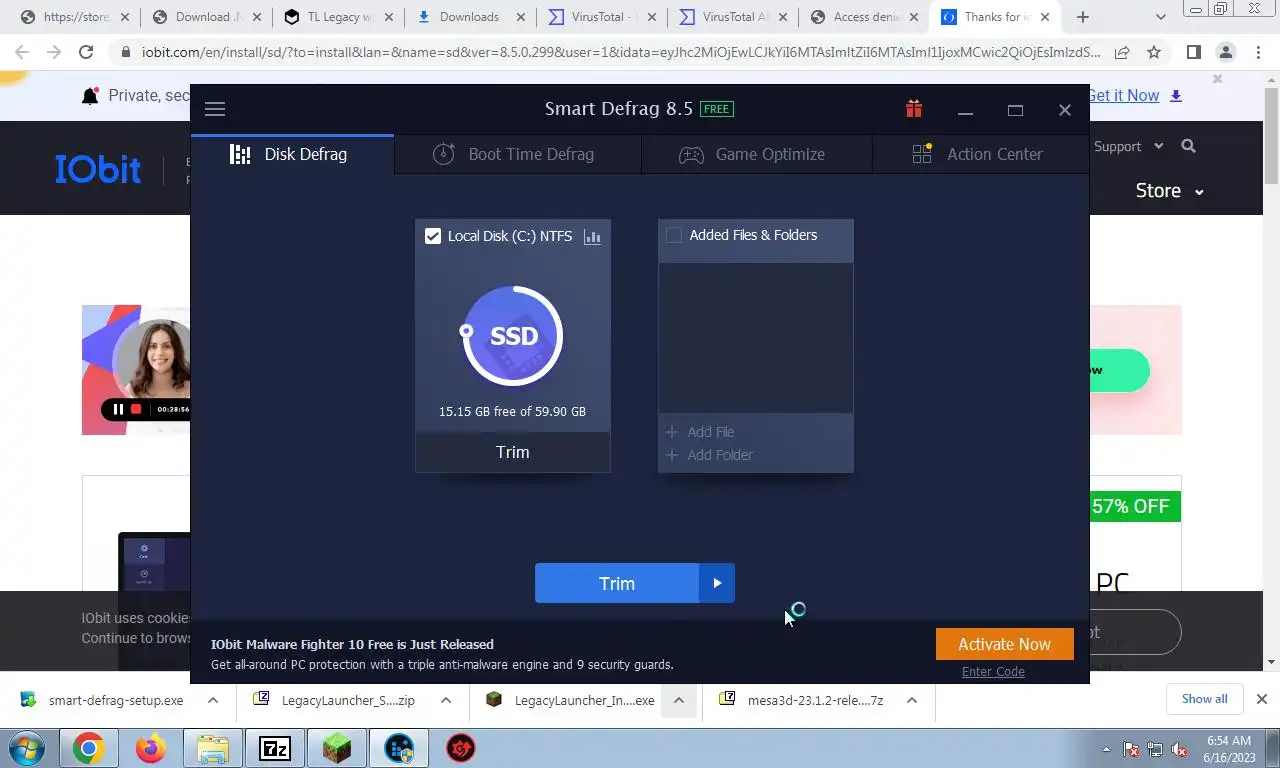The image size is (1280, 768).
Task: Show hidden system tray icons
Action: [1106, 749]
